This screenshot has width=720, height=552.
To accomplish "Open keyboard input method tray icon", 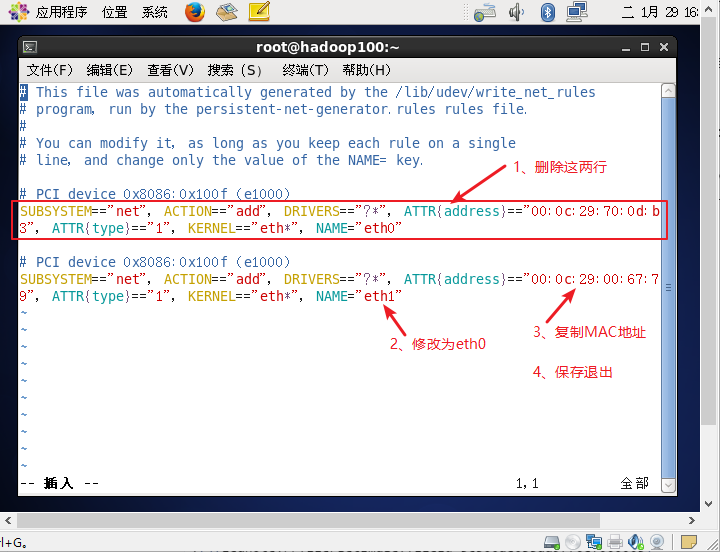I will 485,12.
